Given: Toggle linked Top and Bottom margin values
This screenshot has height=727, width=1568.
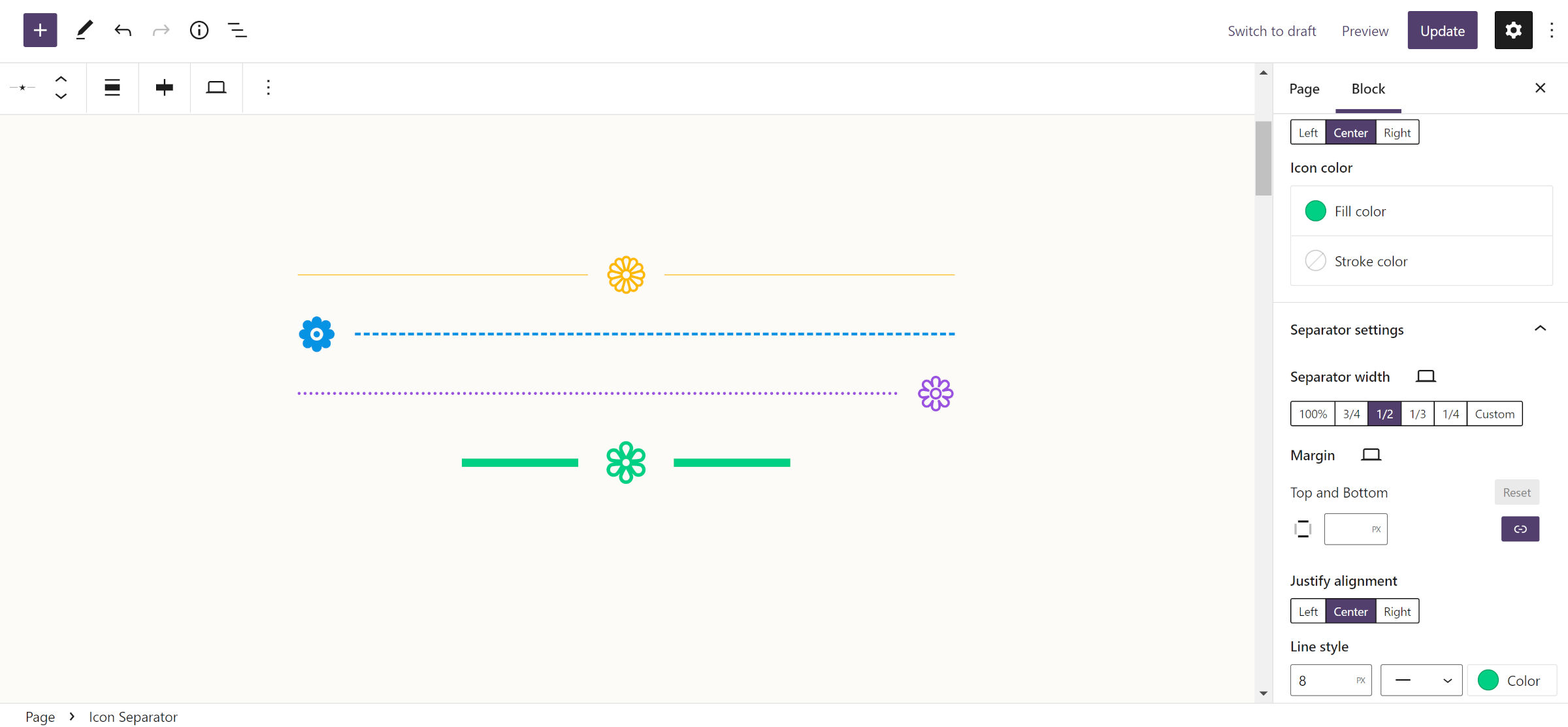Looking at the screenshot, I should click(x=1520, y=529).
